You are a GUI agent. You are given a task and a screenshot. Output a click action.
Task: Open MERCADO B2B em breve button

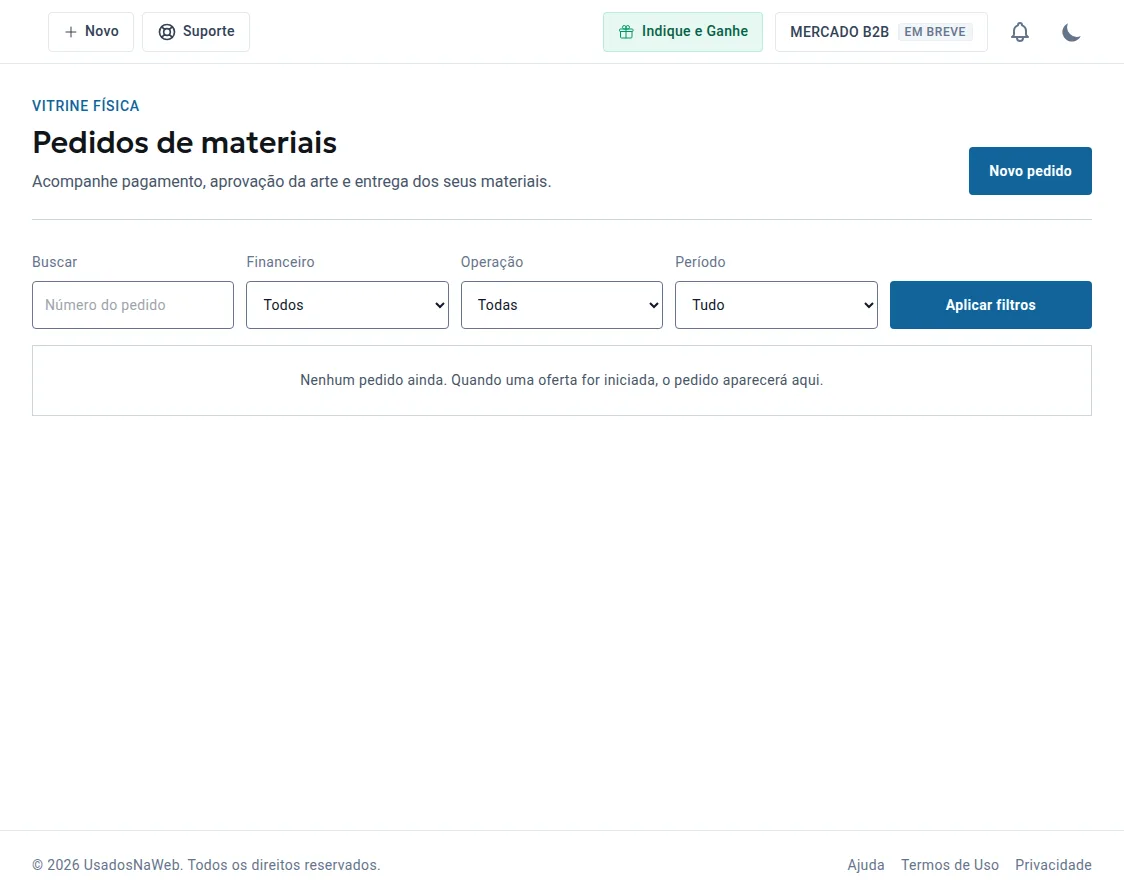(881, 32)
